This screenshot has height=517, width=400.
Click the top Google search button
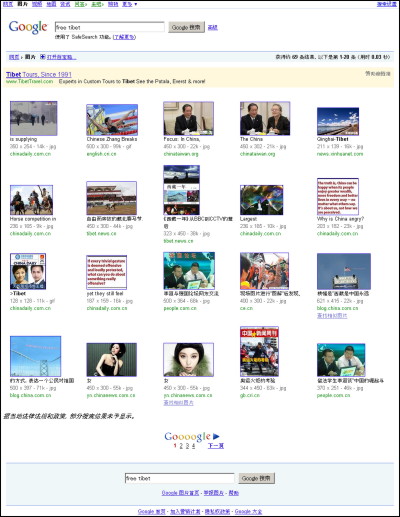(186, 27)
